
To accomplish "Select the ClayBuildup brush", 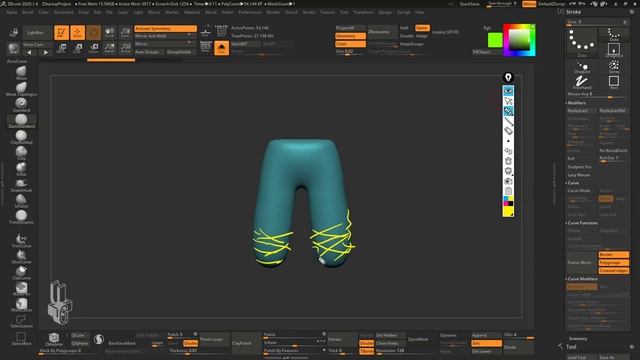I will tap(21, 137).
